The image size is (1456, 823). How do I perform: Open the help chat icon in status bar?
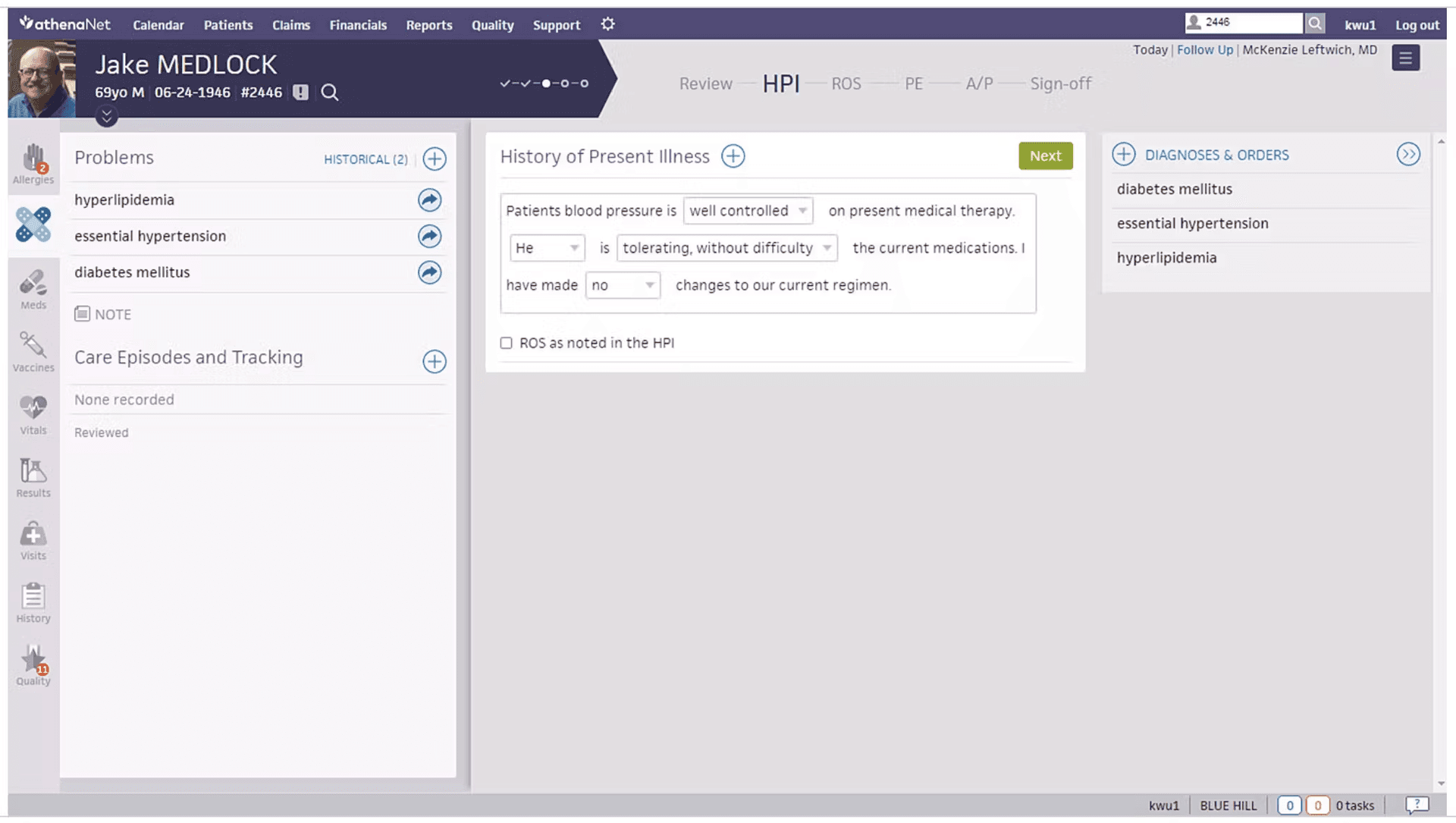(1417, 805)
